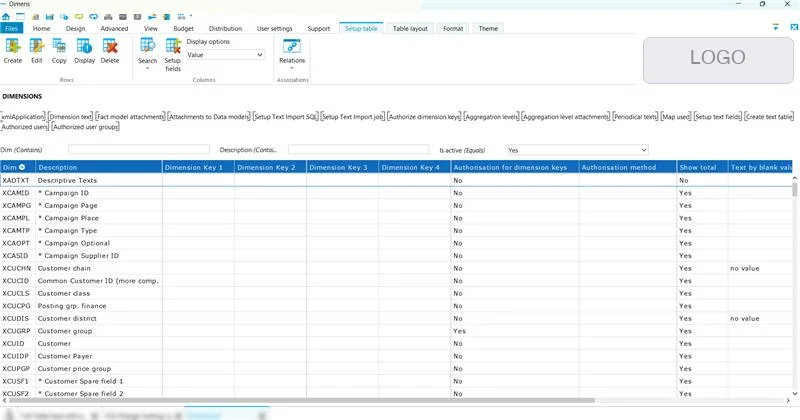Viewport: 800px width, 420px height.
Task: Click the Dimension Key 1 column header
Action: [198, 167]
